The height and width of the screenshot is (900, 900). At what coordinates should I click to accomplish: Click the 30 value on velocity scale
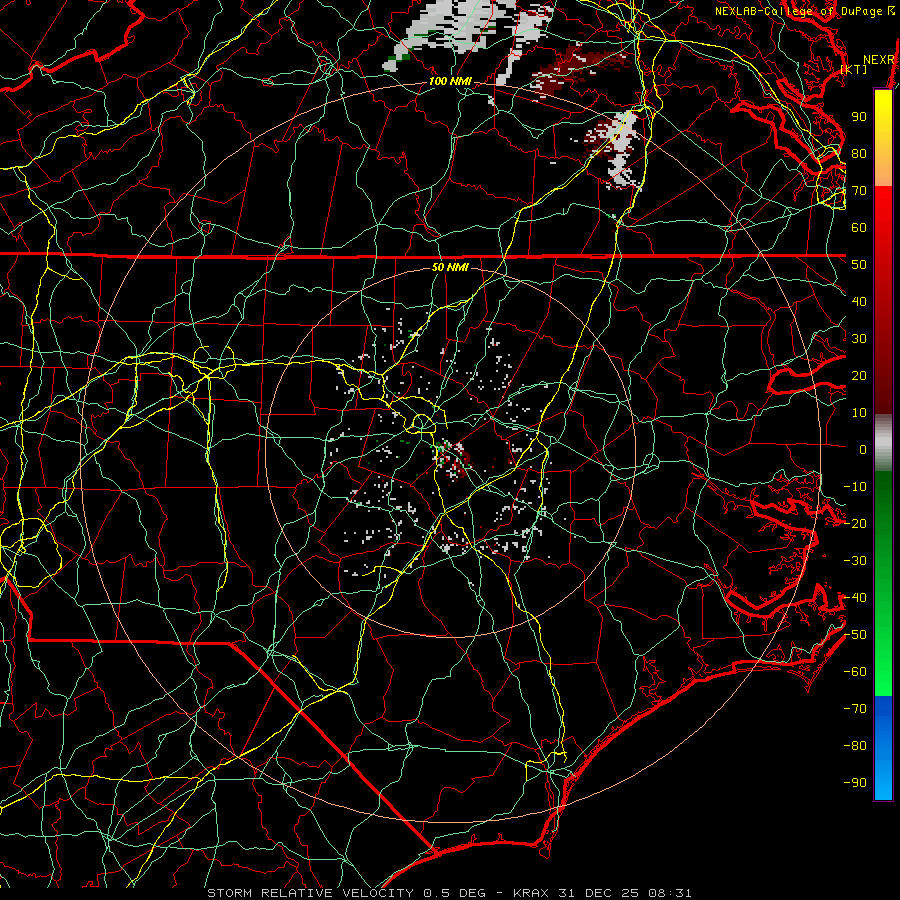click(x=859, y=339)
